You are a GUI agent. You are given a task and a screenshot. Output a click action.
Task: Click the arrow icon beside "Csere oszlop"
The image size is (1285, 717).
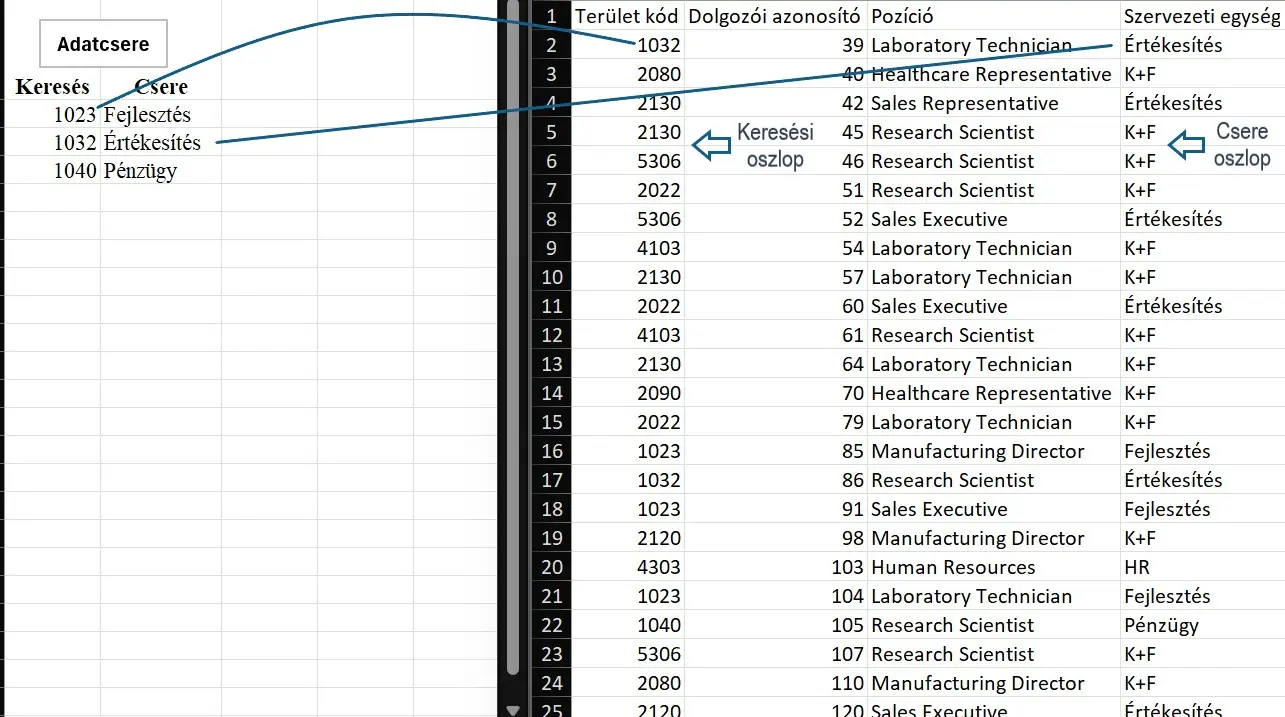[x=1187, y=146]
